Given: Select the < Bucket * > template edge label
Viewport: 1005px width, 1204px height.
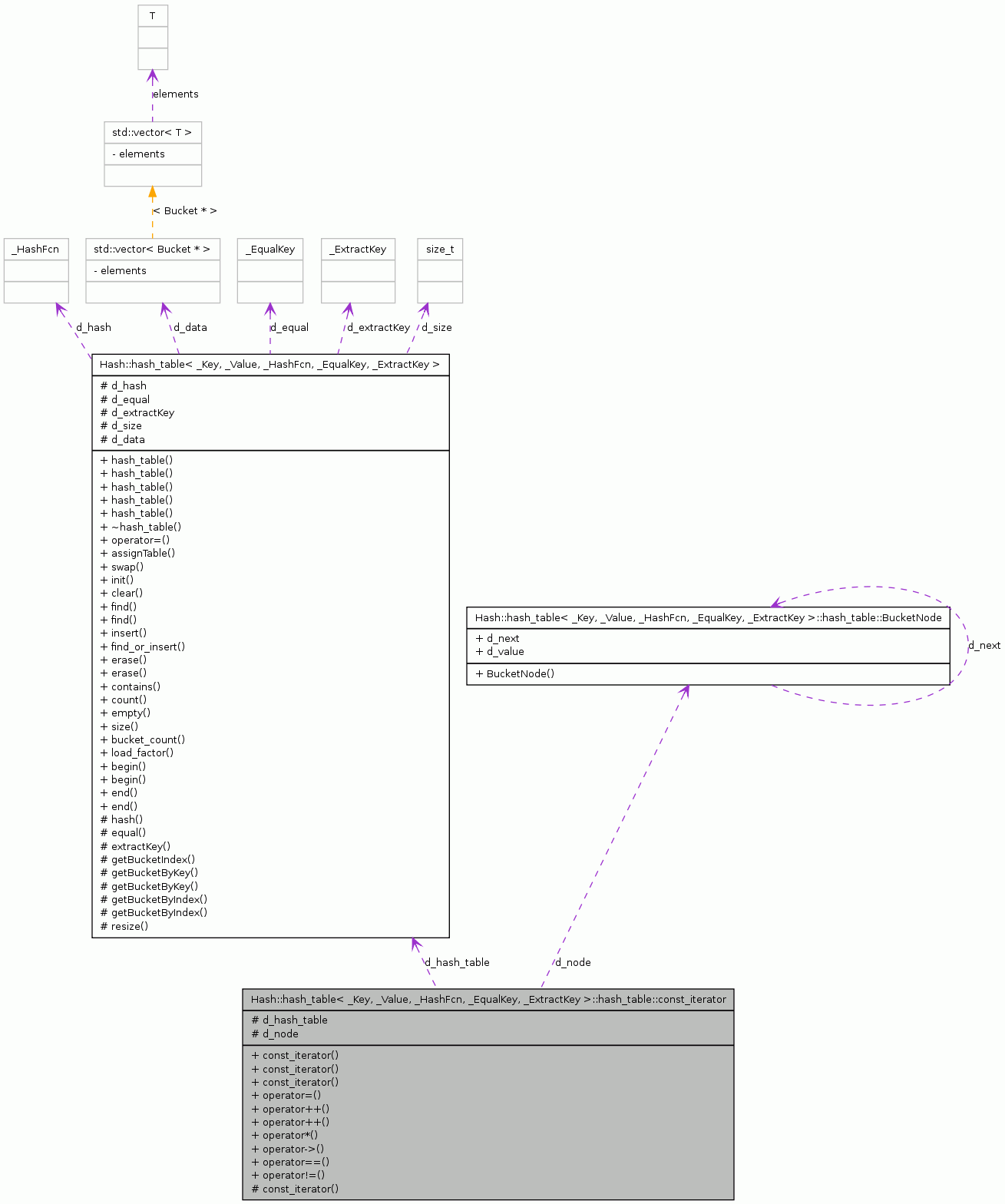Looking at the screenshot, I should tap(185, 211).
